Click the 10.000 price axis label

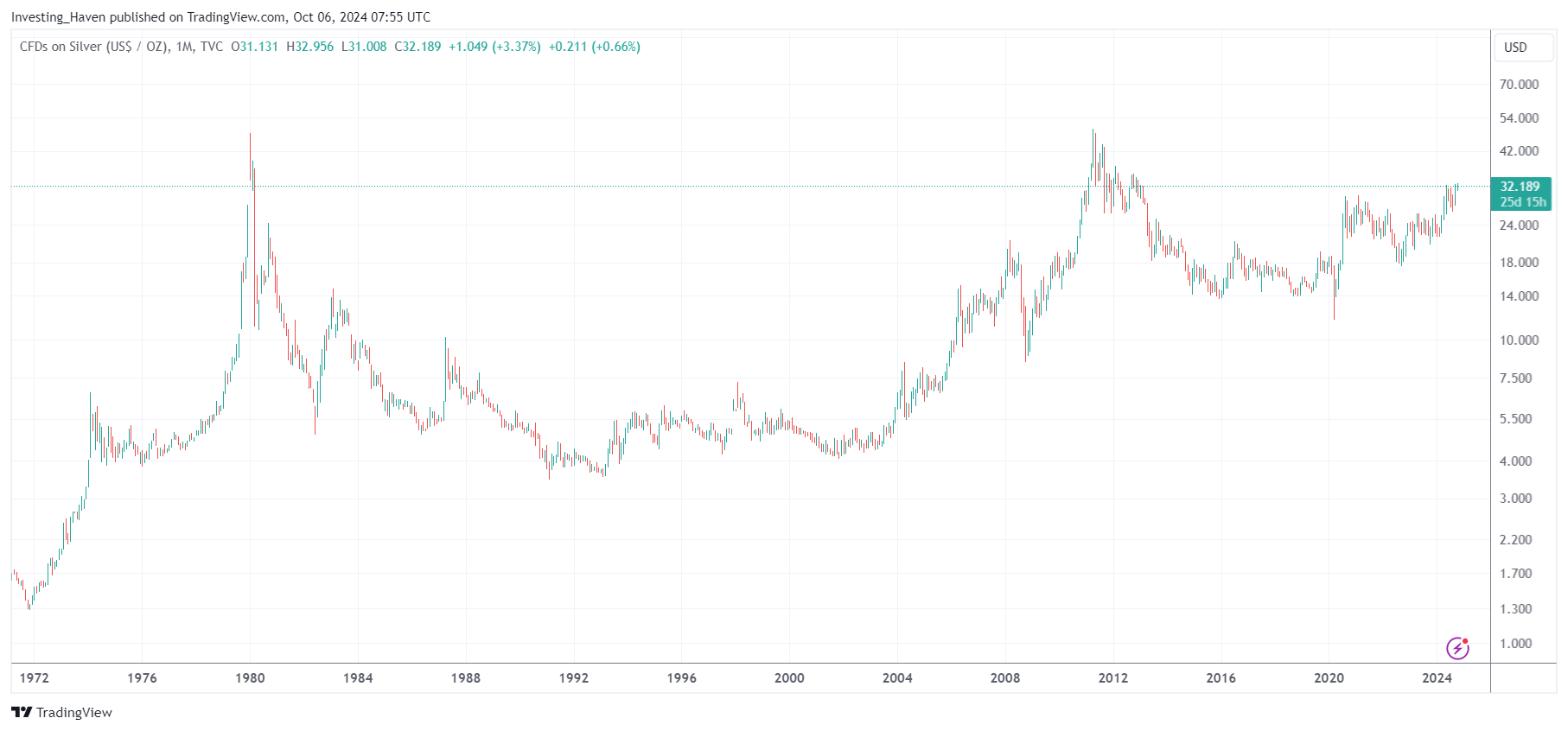point(1519,340)
